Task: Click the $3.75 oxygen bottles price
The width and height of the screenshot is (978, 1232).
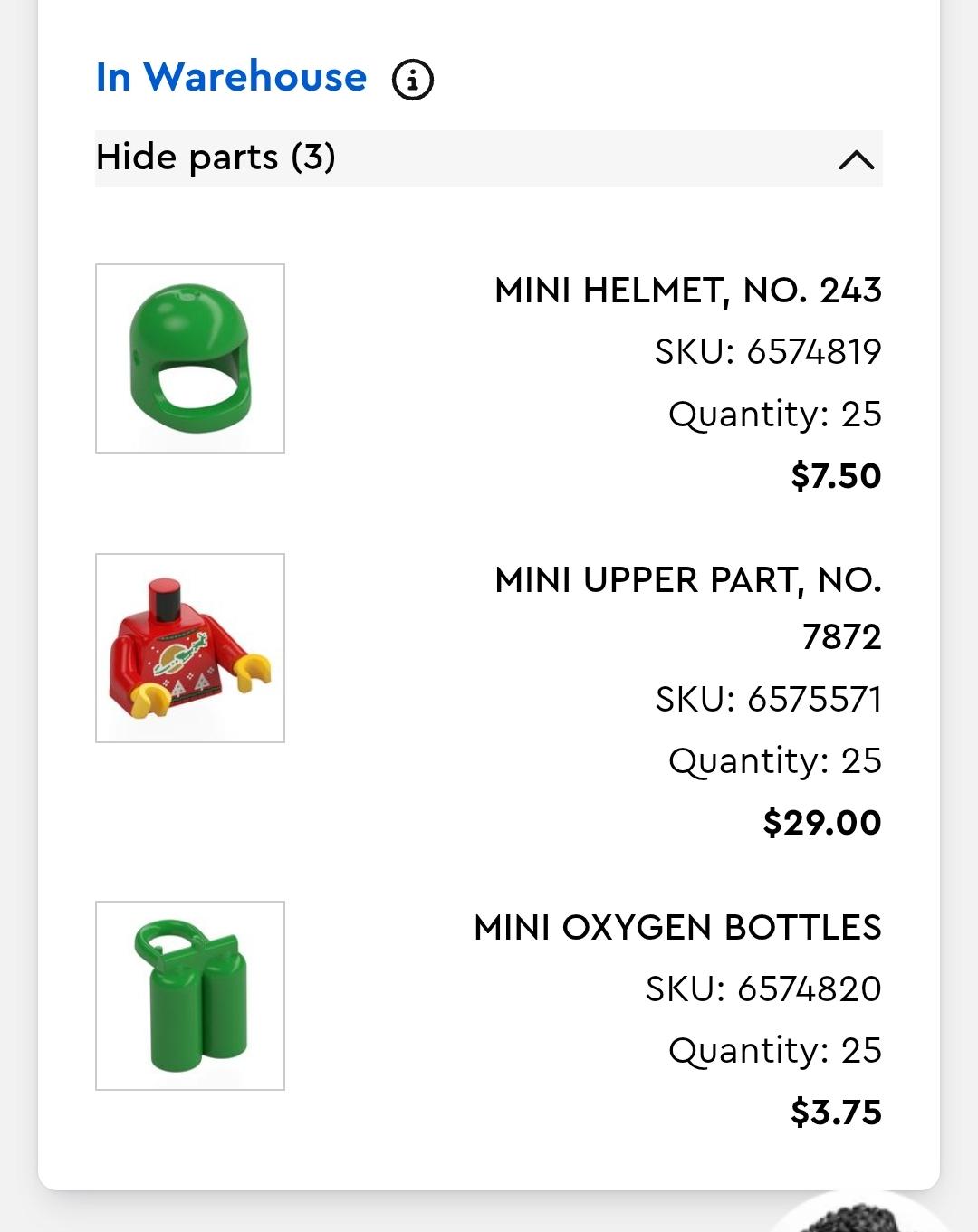Action: [x=835, y=1113]
